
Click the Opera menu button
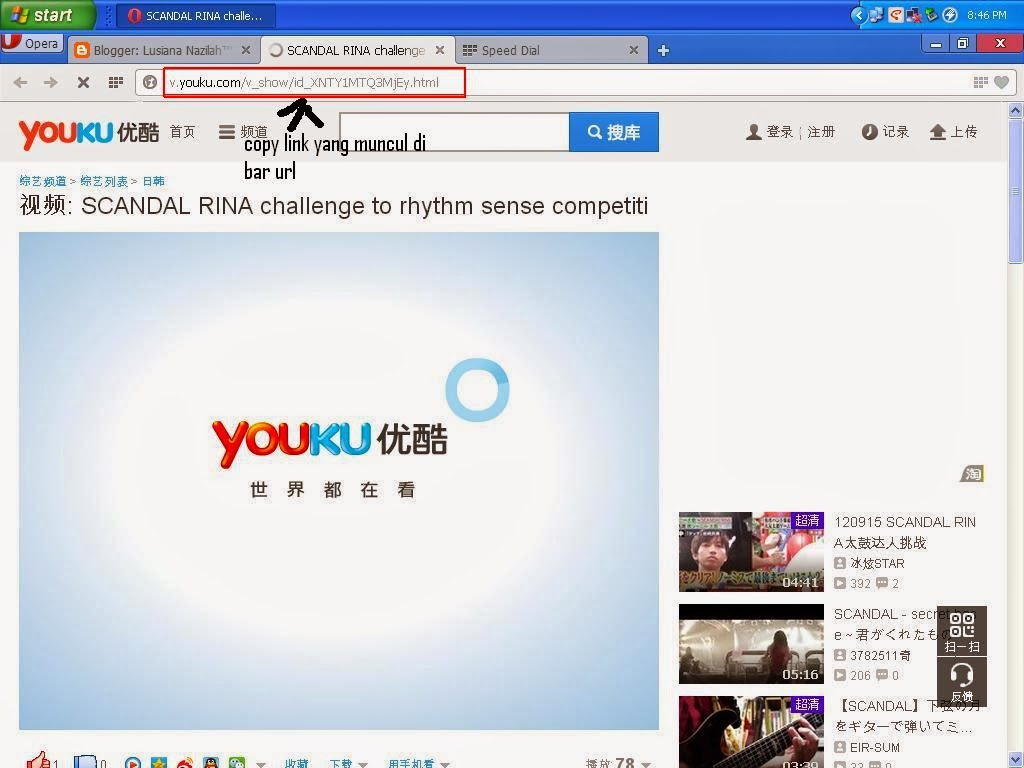click(x=31, y=43)
